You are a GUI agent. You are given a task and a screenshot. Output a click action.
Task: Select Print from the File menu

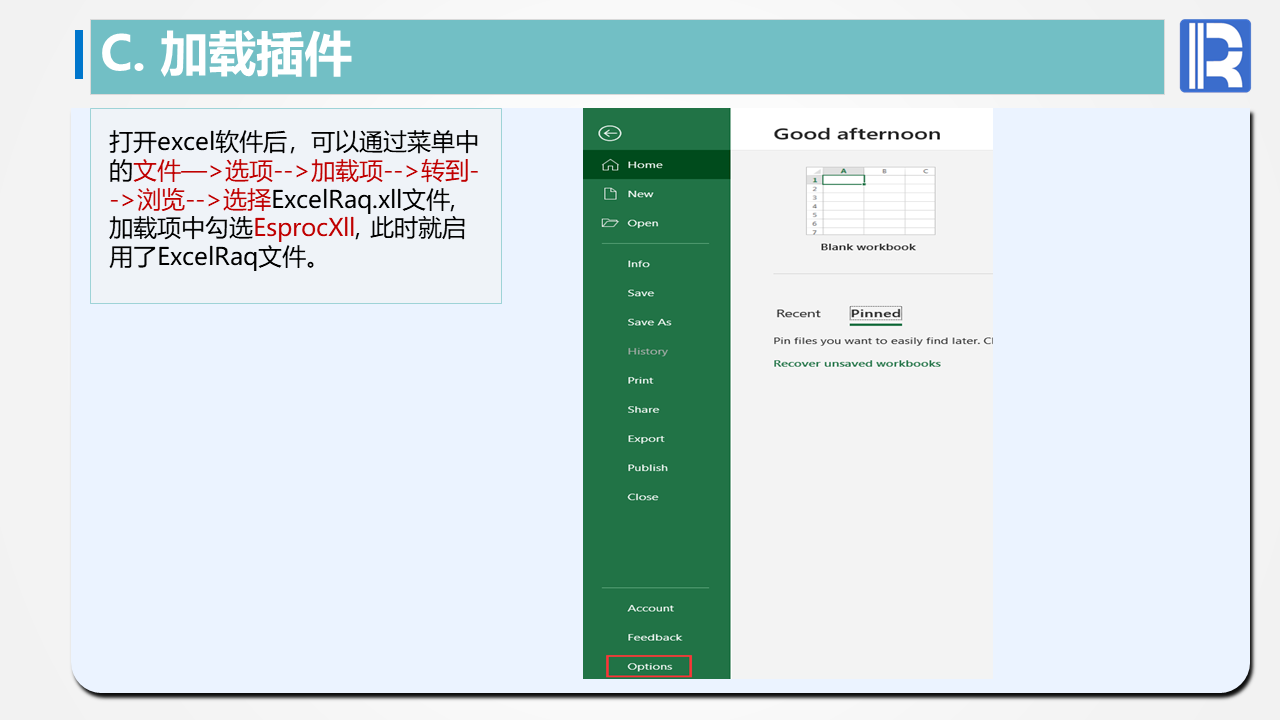coord(640,381)
